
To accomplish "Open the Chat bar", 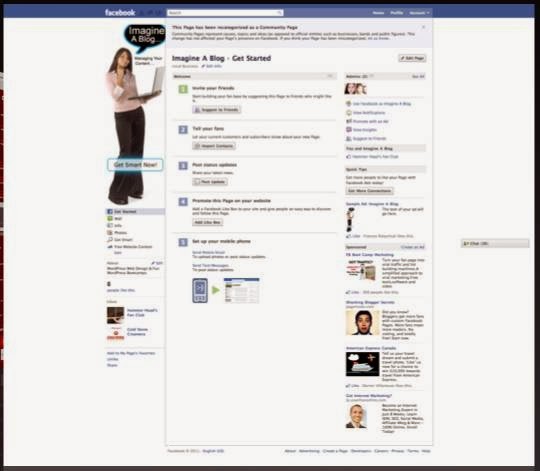I will (495, 243).
